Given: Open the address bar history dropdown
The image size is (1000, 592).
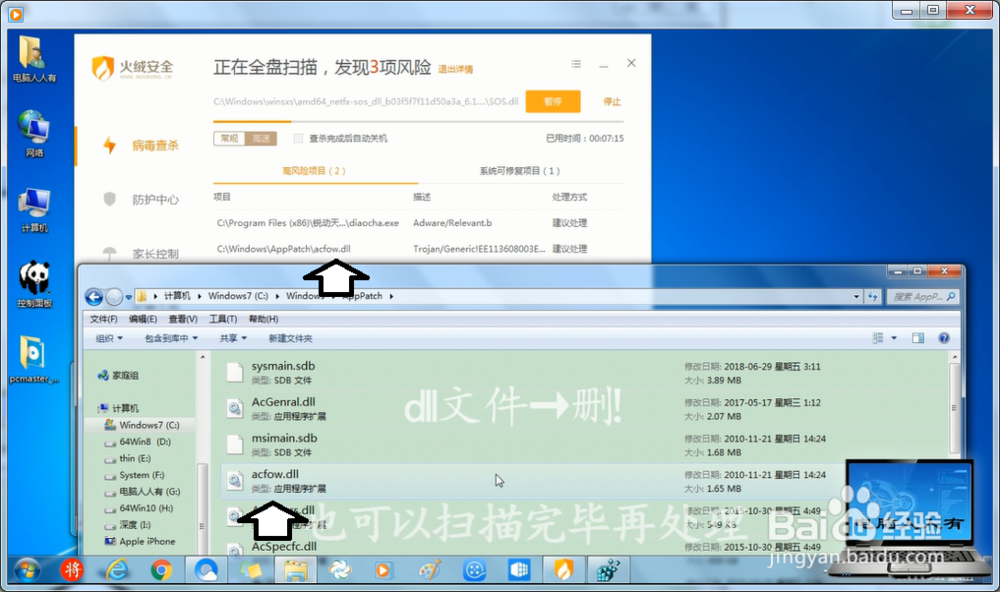Looking at the screenshot, I should pyautogui.click(x=856, y=297).
